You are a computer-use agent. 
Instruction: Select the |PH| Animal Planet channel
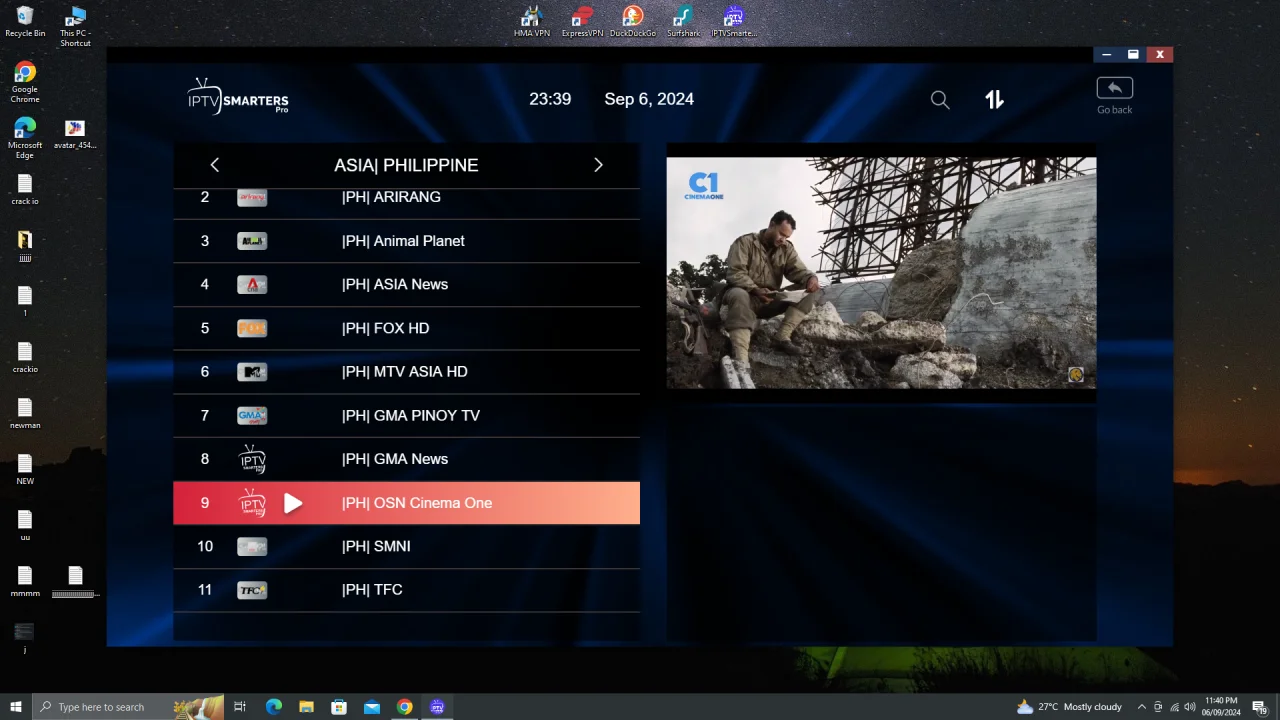[406, 241]
